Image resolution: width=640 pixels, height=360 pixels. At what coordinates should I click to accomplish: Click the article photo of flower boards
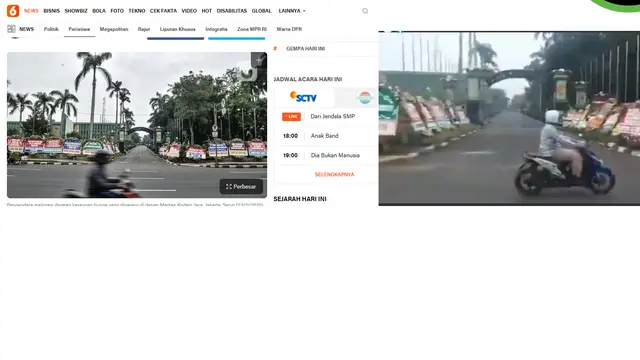point(137,125)
